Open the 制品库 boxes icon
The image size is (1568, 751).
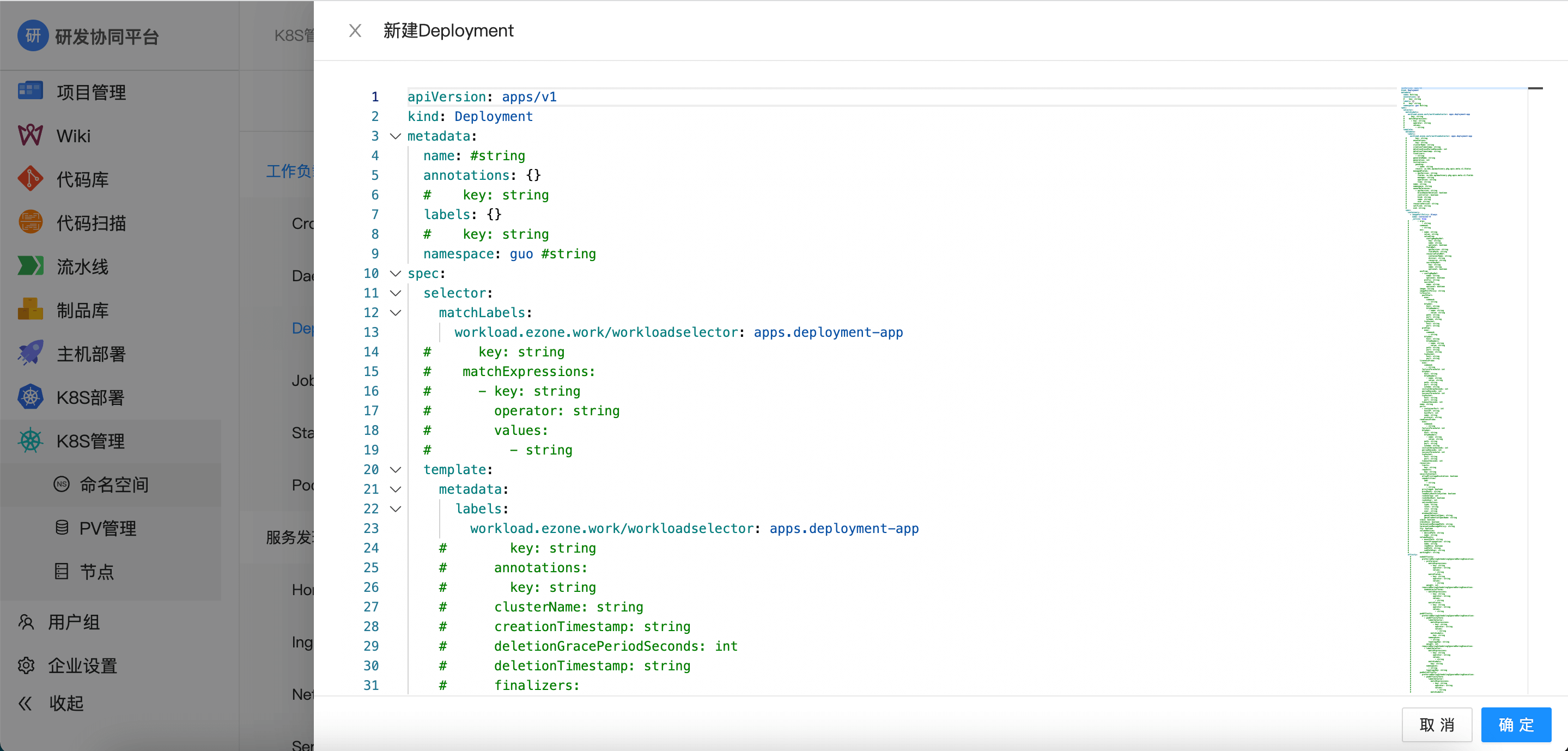pyautogui.click(x=30, y=310)
